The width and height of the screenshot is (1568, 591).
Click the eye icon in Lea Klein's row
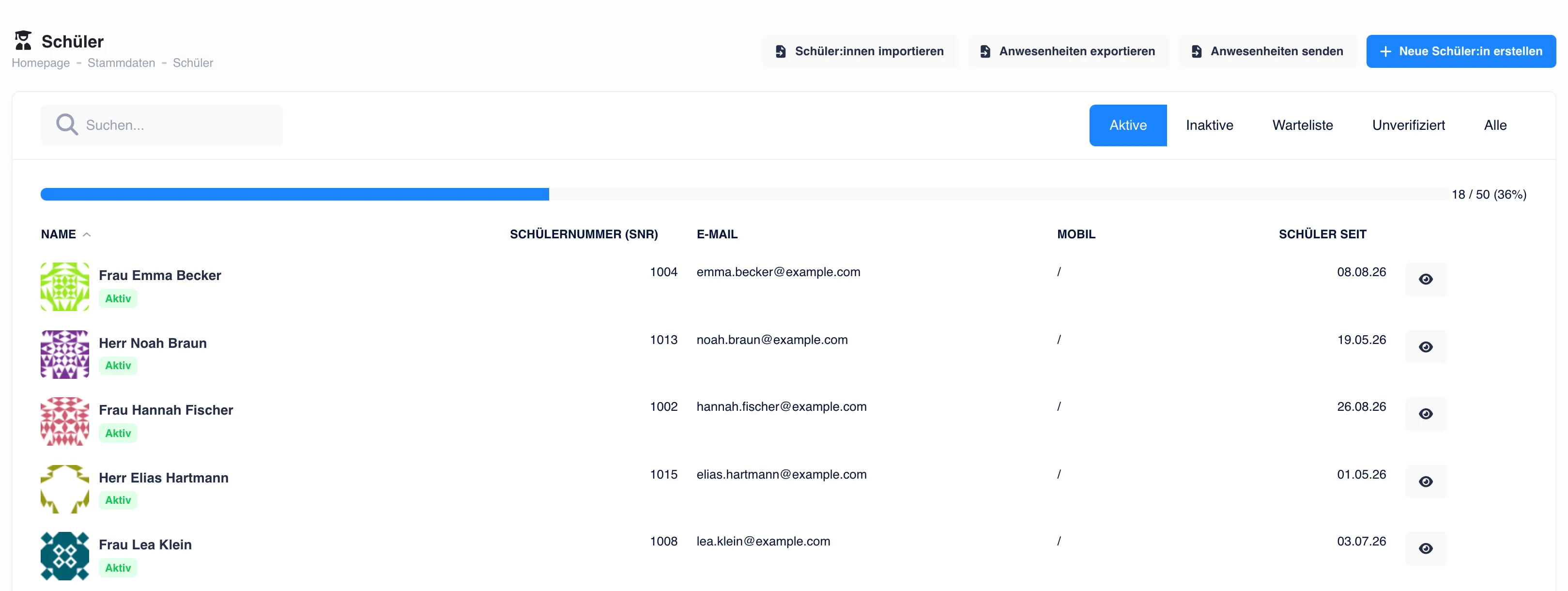1426,548
